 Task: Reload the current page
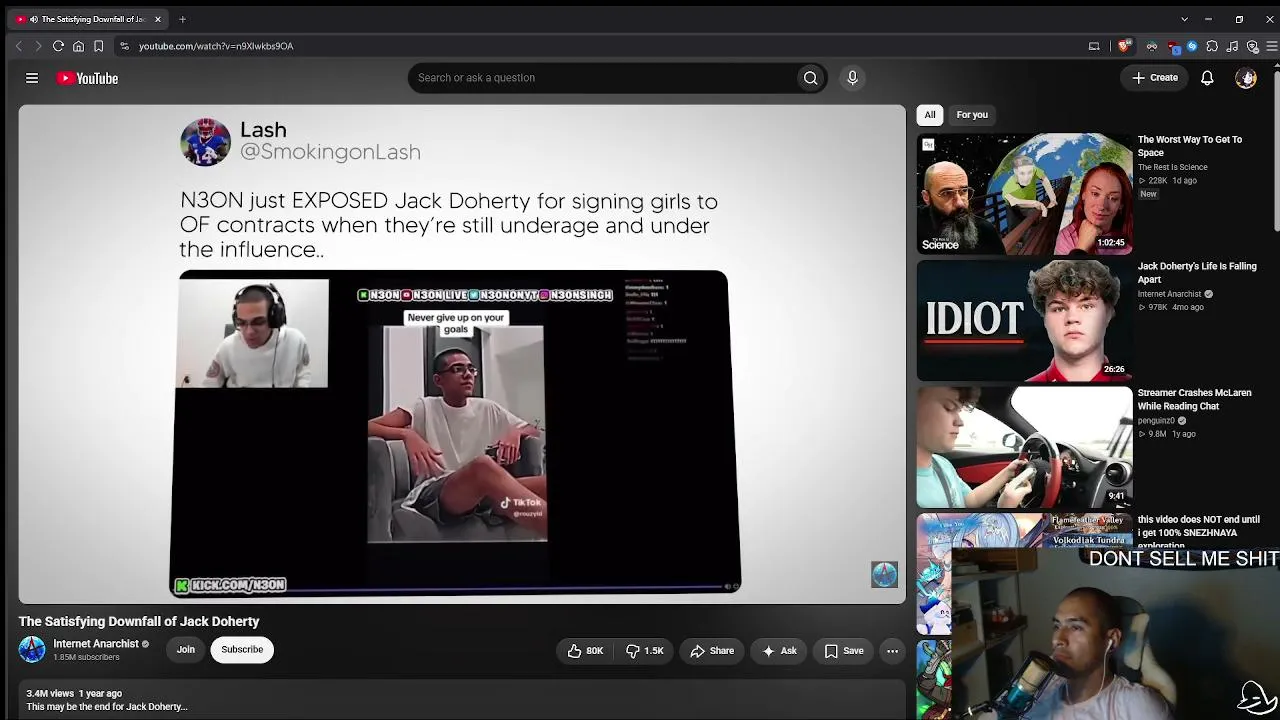click(x=58, y=46)
